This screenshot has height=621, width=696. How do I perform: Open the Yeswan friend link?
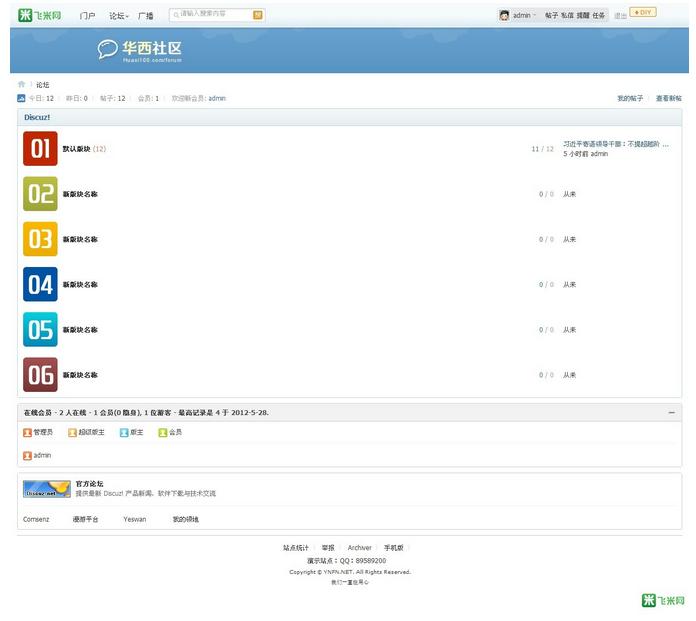tap(134, 519)
